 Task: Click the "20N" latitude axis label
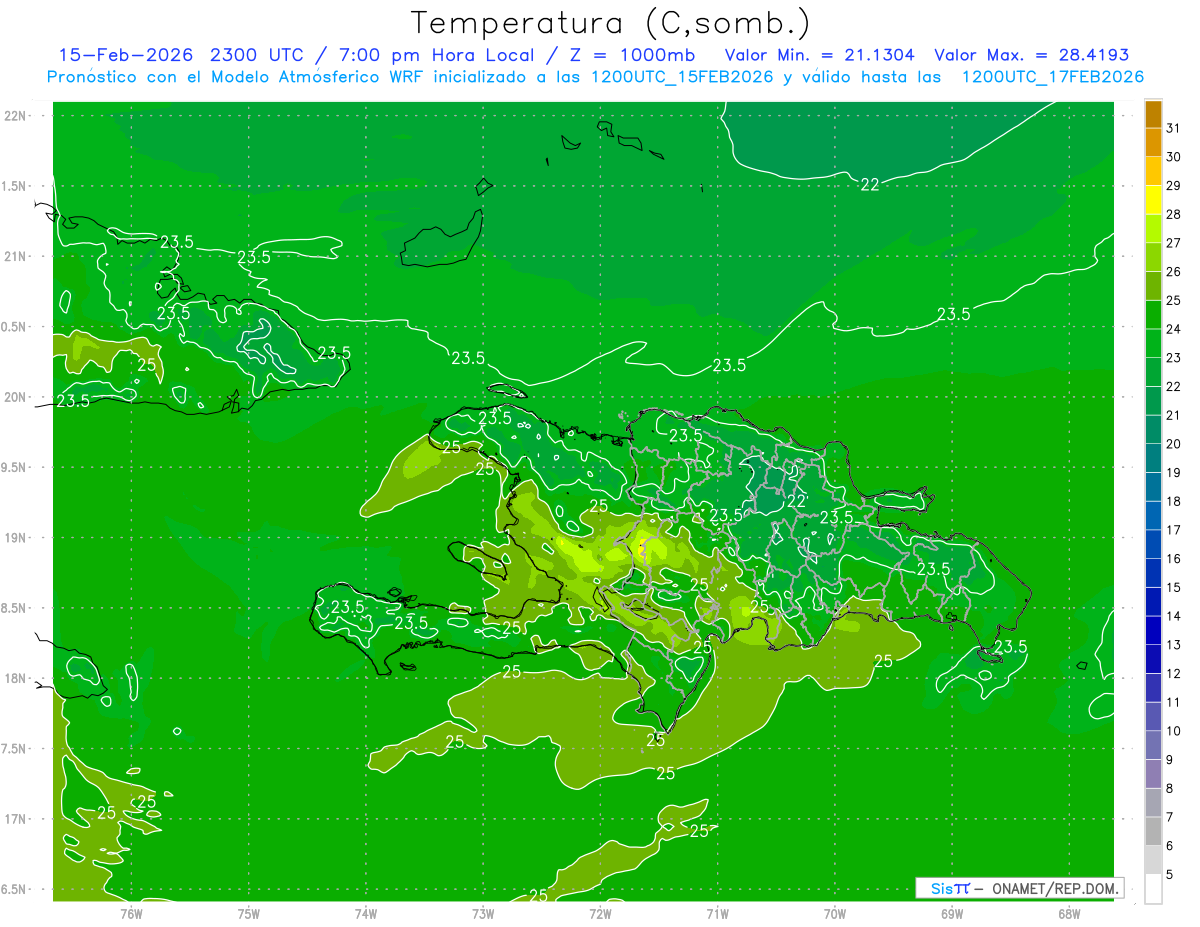pyautogui.click(x=14, y=398)
